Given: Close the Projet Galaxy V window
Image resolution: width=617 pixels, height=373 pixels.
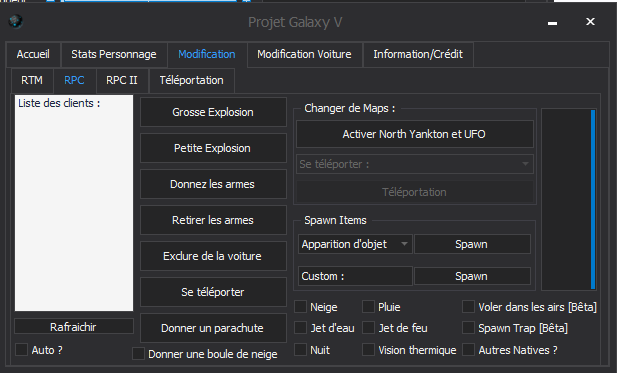Looking at the screenshot, I should click(590, 22).
